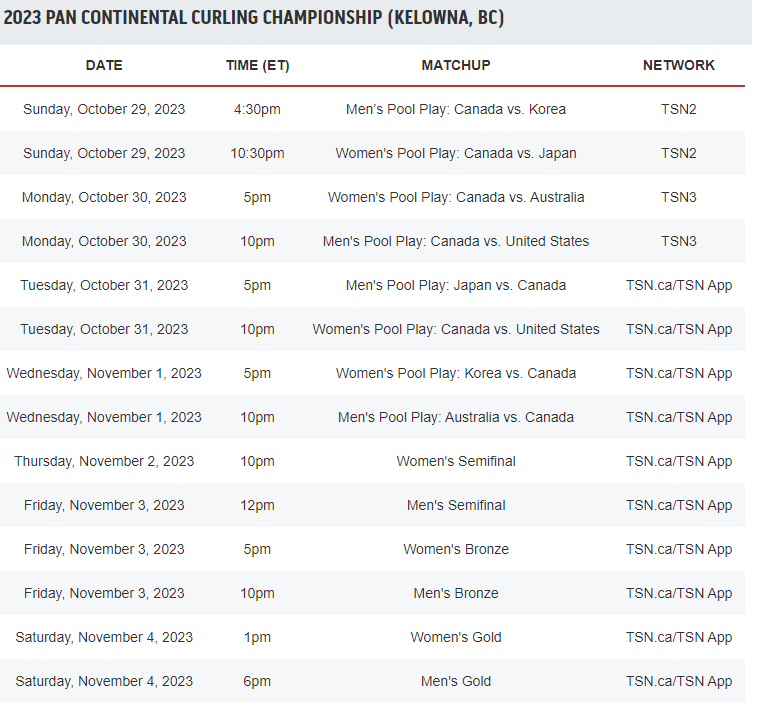Click the Women's Bronze matchup

pyautogui.click(x=456, y=549)
